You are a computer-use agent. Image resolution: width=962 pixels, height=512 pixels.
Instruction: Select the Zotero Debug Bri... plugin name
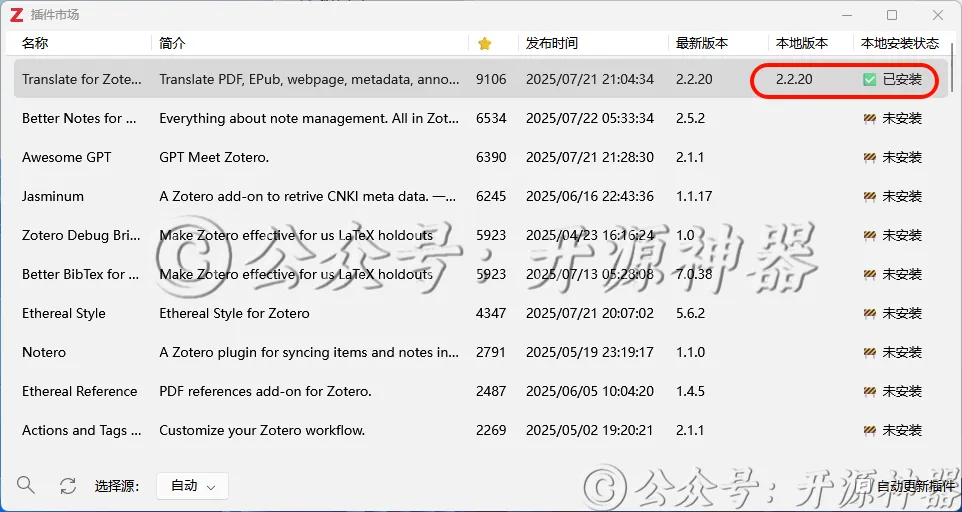pyautogui.click(x=81, y=235)
